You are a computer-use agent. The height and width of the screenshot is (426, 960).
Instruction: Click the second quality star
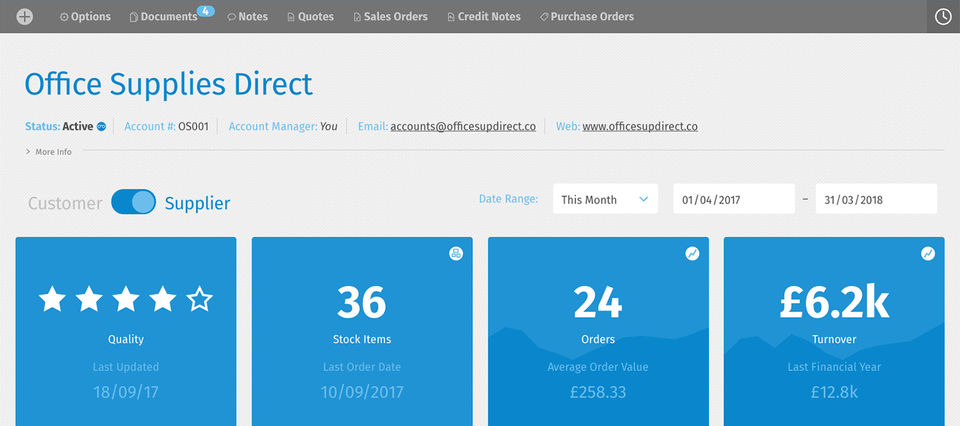click(89, 299)
